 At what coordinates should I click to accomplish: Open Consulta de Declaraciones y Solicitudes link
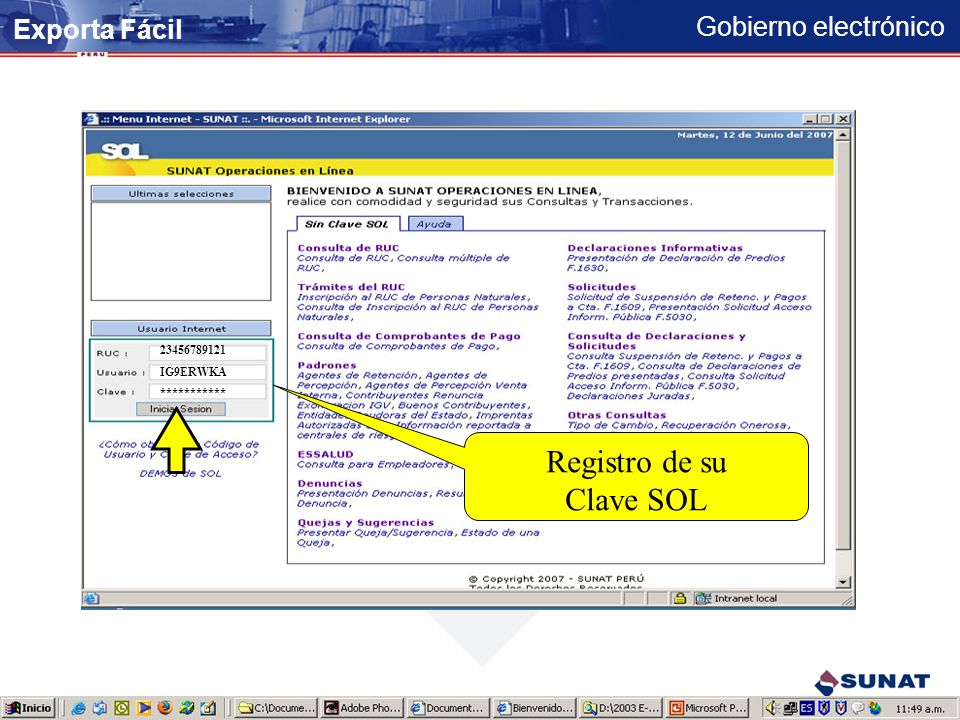point(656,341)
